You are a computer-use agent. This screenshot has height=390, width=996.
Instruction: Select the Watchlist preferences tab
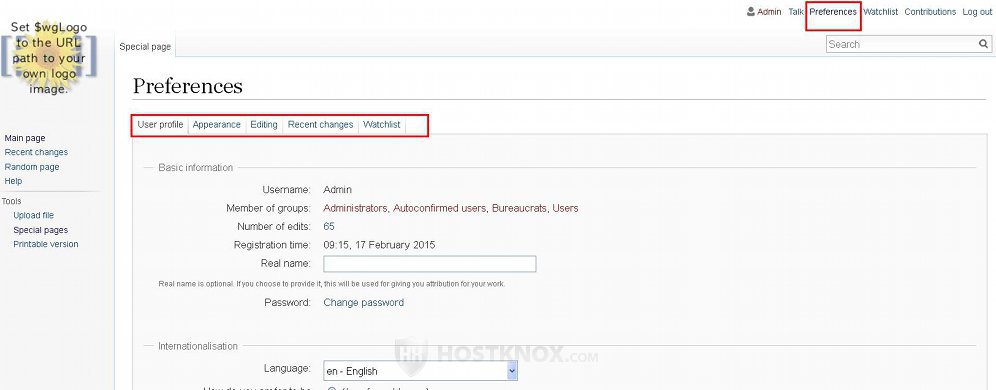pyautogui.click(x=381, y=124)
